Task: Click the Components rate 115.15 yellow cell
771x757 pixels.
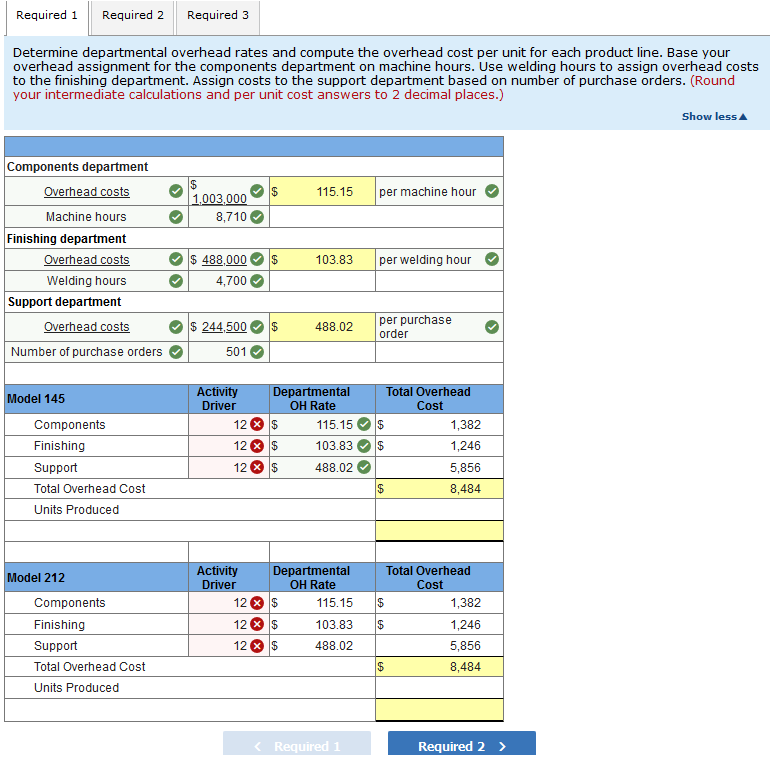Action: [322, 191]
